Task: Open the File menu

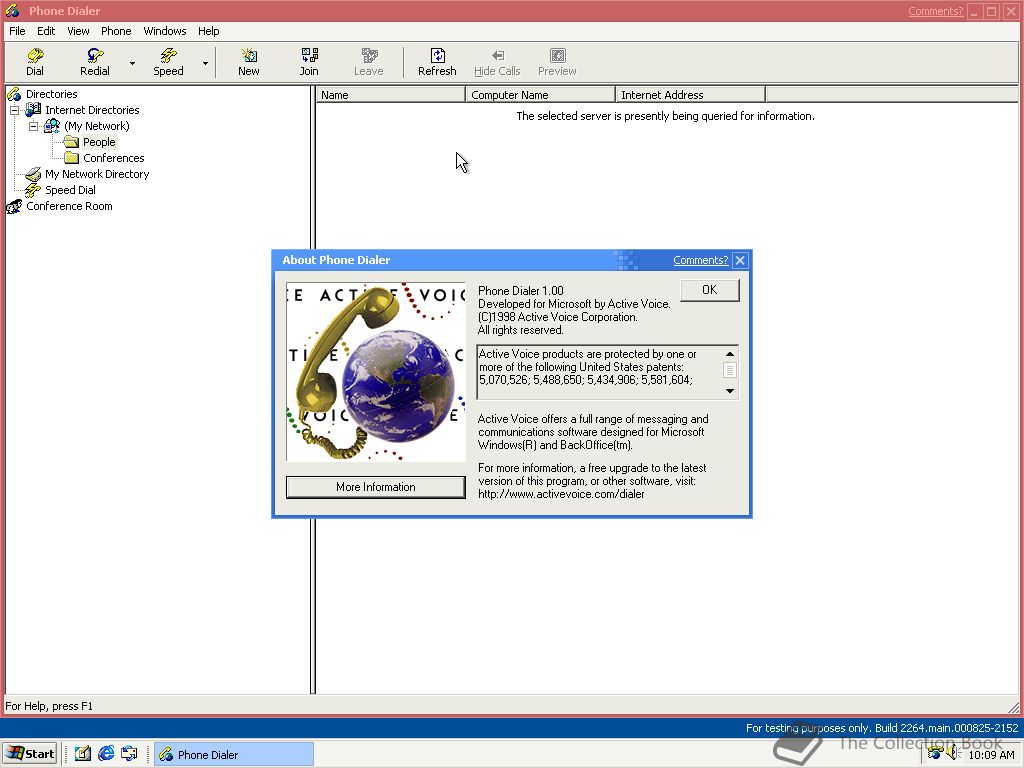Action: [17, 31]
